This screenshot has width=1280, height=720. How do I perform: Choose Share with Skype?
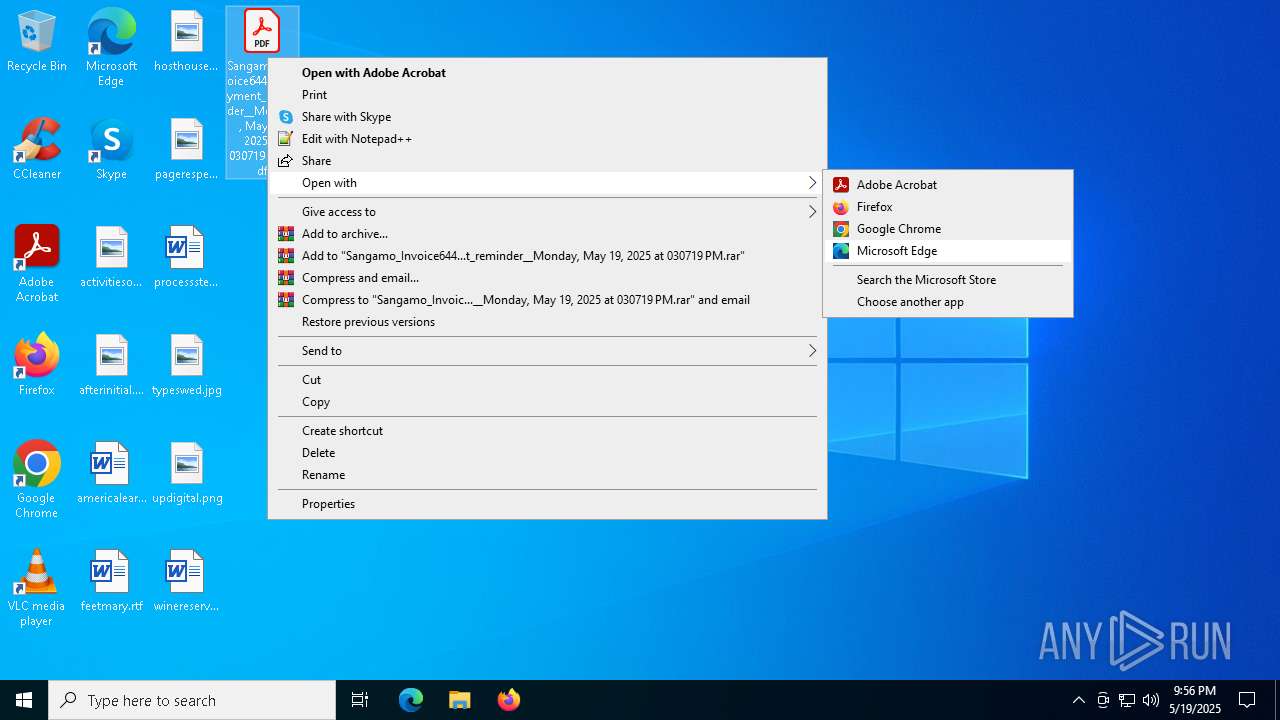547,117
